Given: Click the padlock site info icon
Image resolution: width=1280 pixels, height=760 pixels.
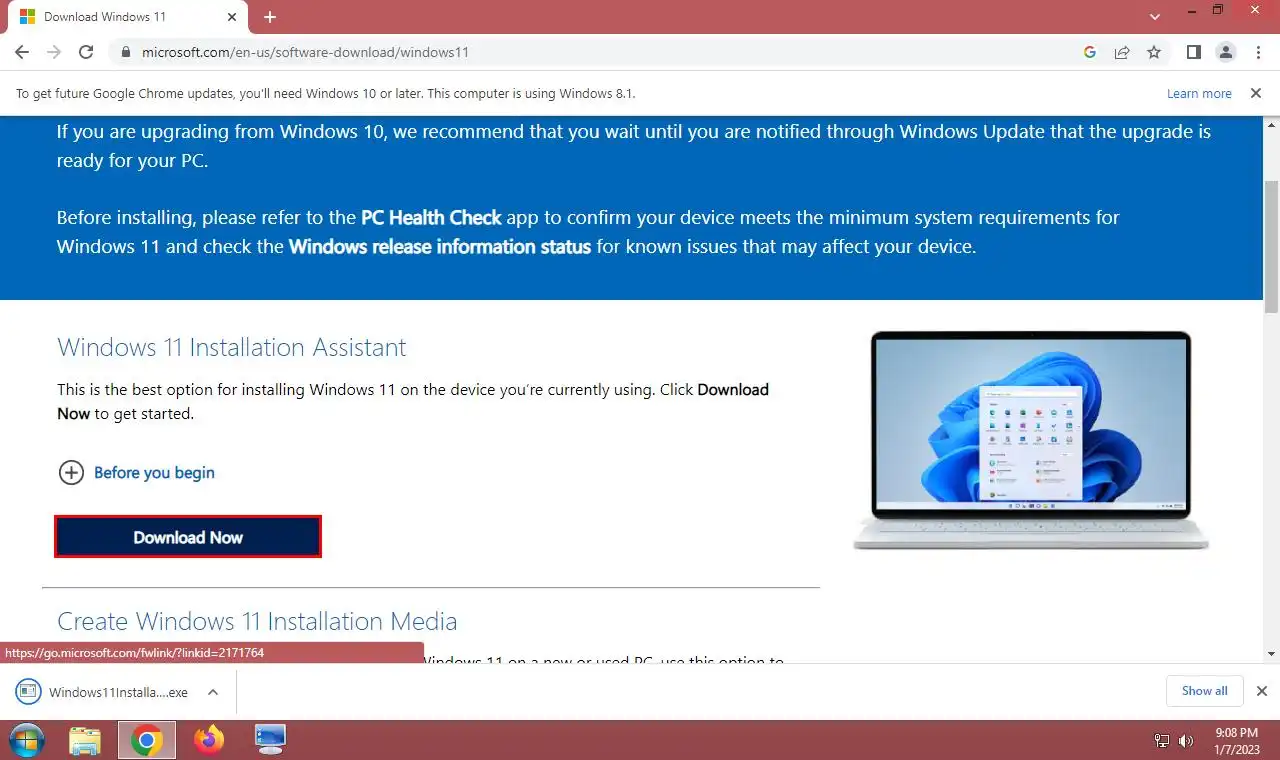Looking at the screenshot, I should (125, 52).
